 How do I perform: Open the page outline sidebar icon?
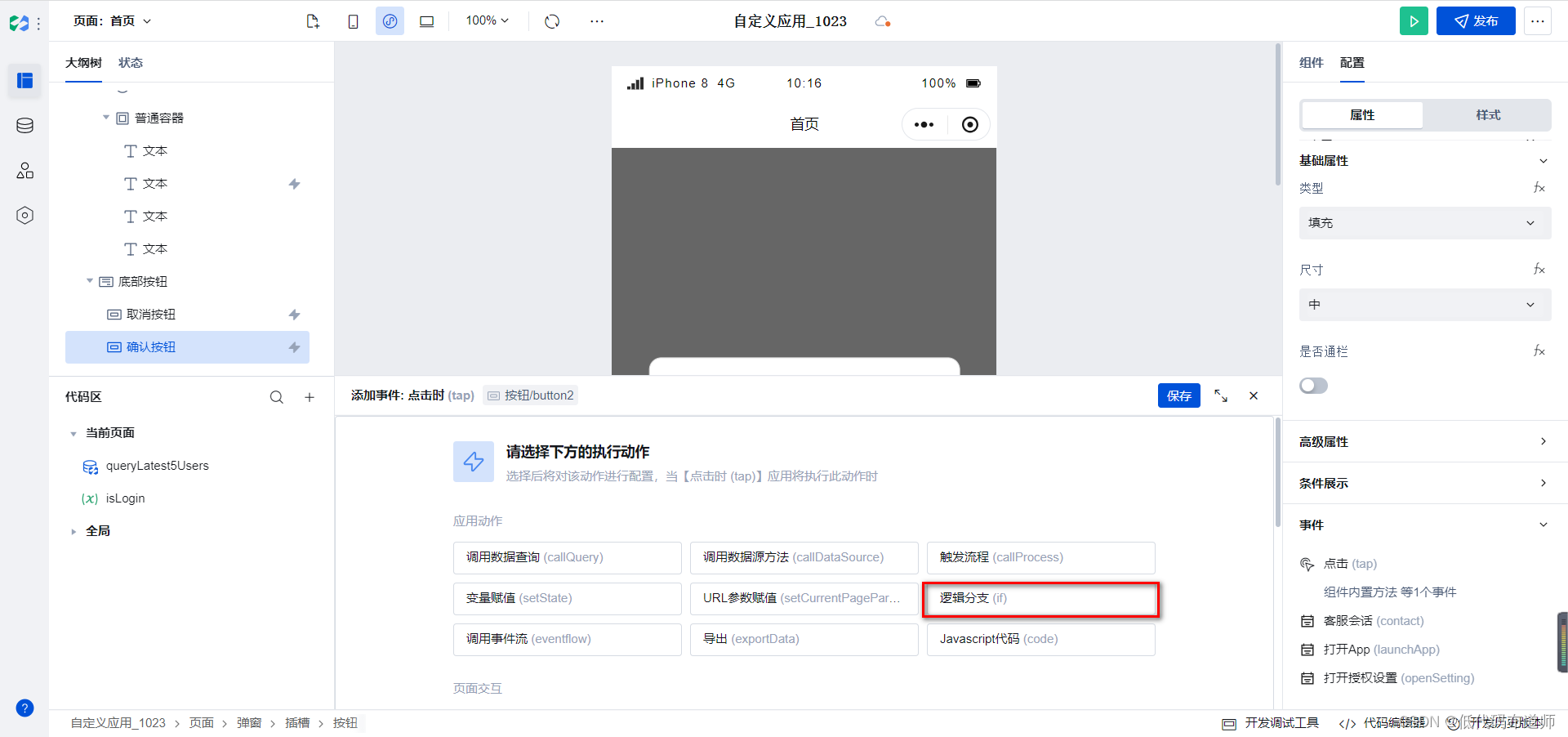pyautogui.click(x=24, y=80)
